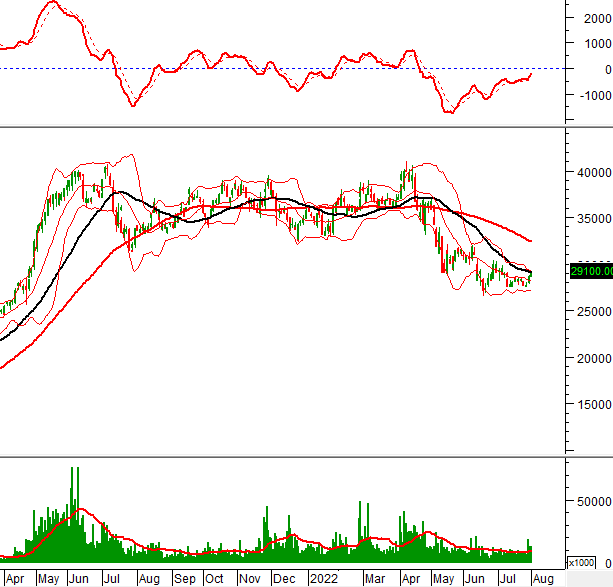Select the Dec month label on time axis
This screenshot has height=587, width=613.
[x=284, y=579]
